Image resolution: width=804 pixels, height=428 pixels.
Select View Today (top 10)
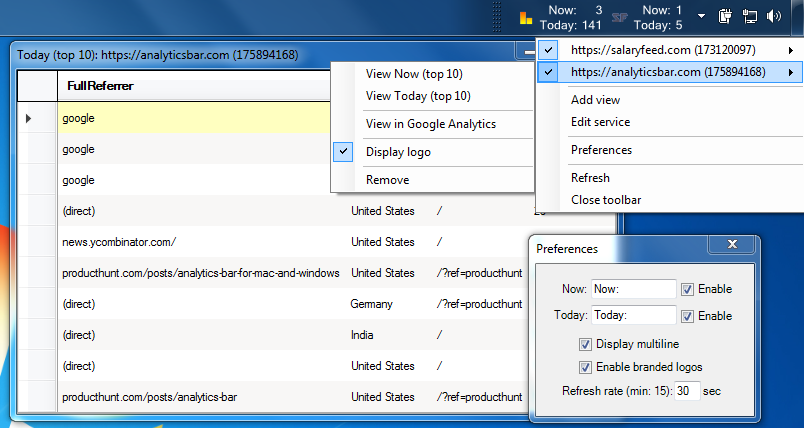(418, 96)
